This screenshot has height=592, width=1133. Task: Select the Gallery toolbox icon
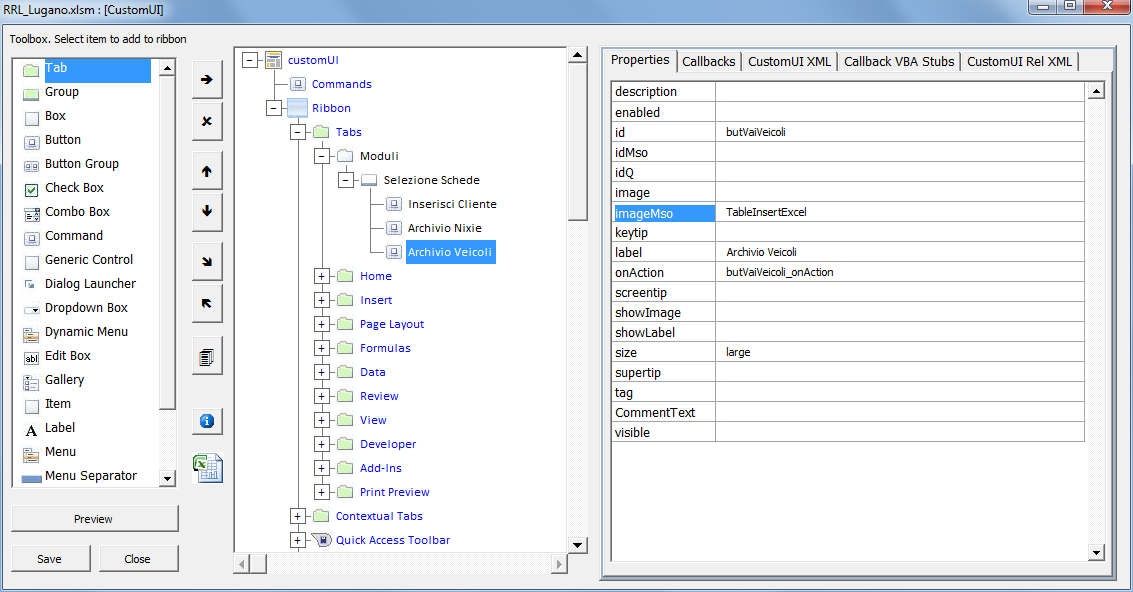pos(31,382)
